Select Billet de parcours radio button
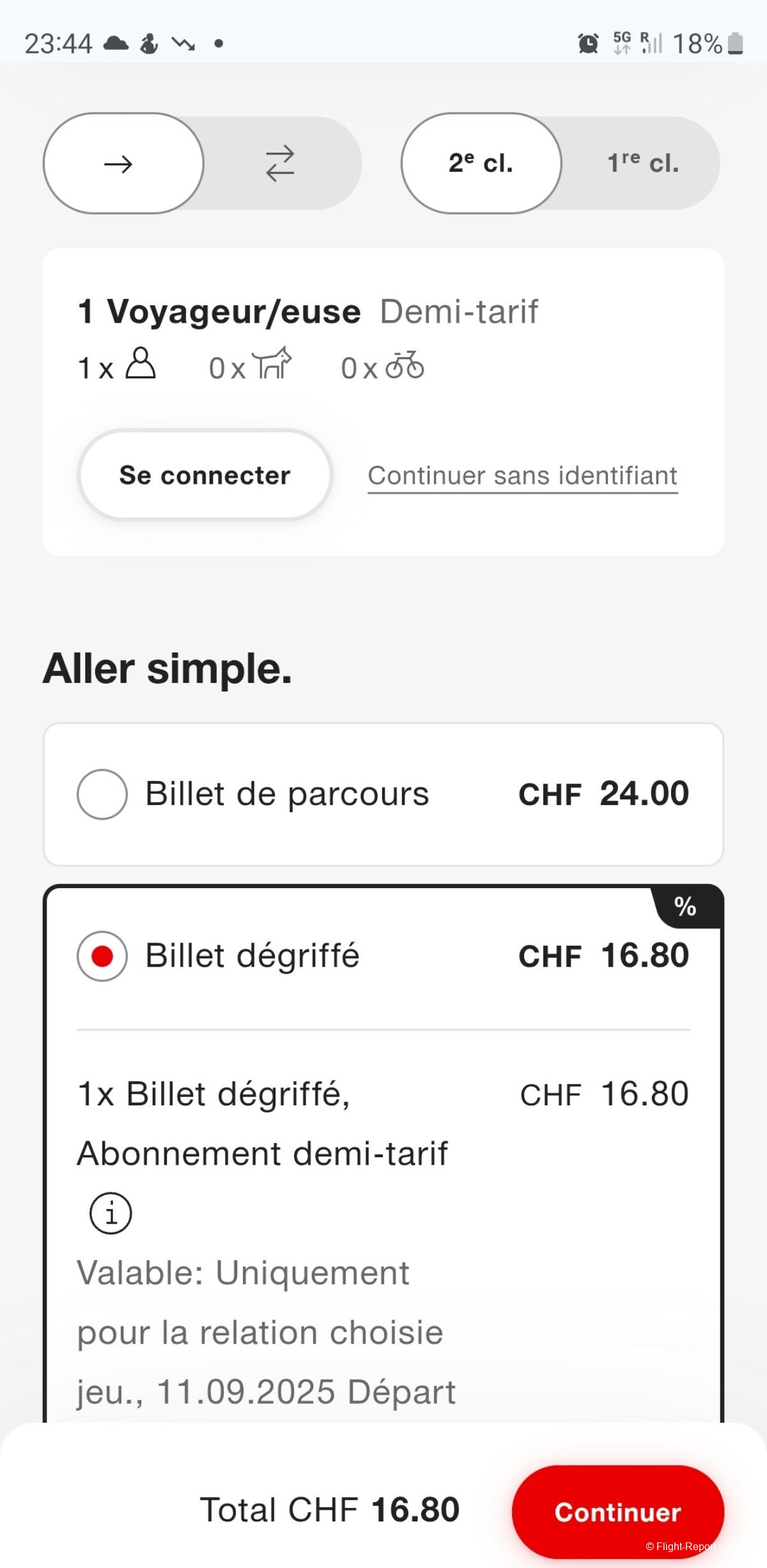 102,794
